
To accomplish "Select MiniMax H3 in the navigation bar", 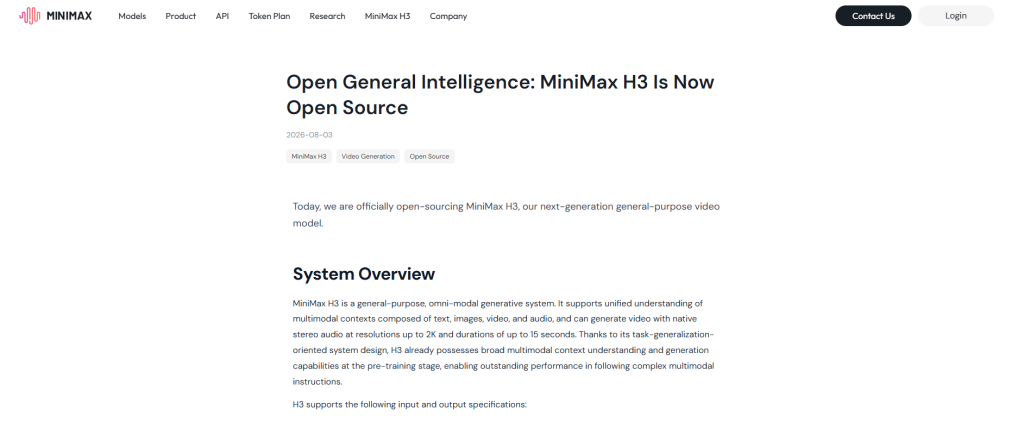I will (387, 16).
